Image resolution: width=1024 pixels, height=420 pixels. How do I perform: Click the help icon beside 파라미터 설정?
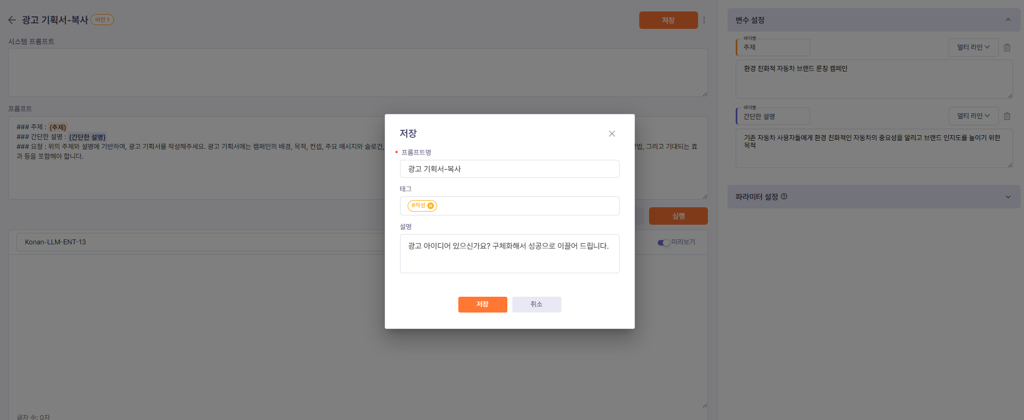[x=784, y=196]
